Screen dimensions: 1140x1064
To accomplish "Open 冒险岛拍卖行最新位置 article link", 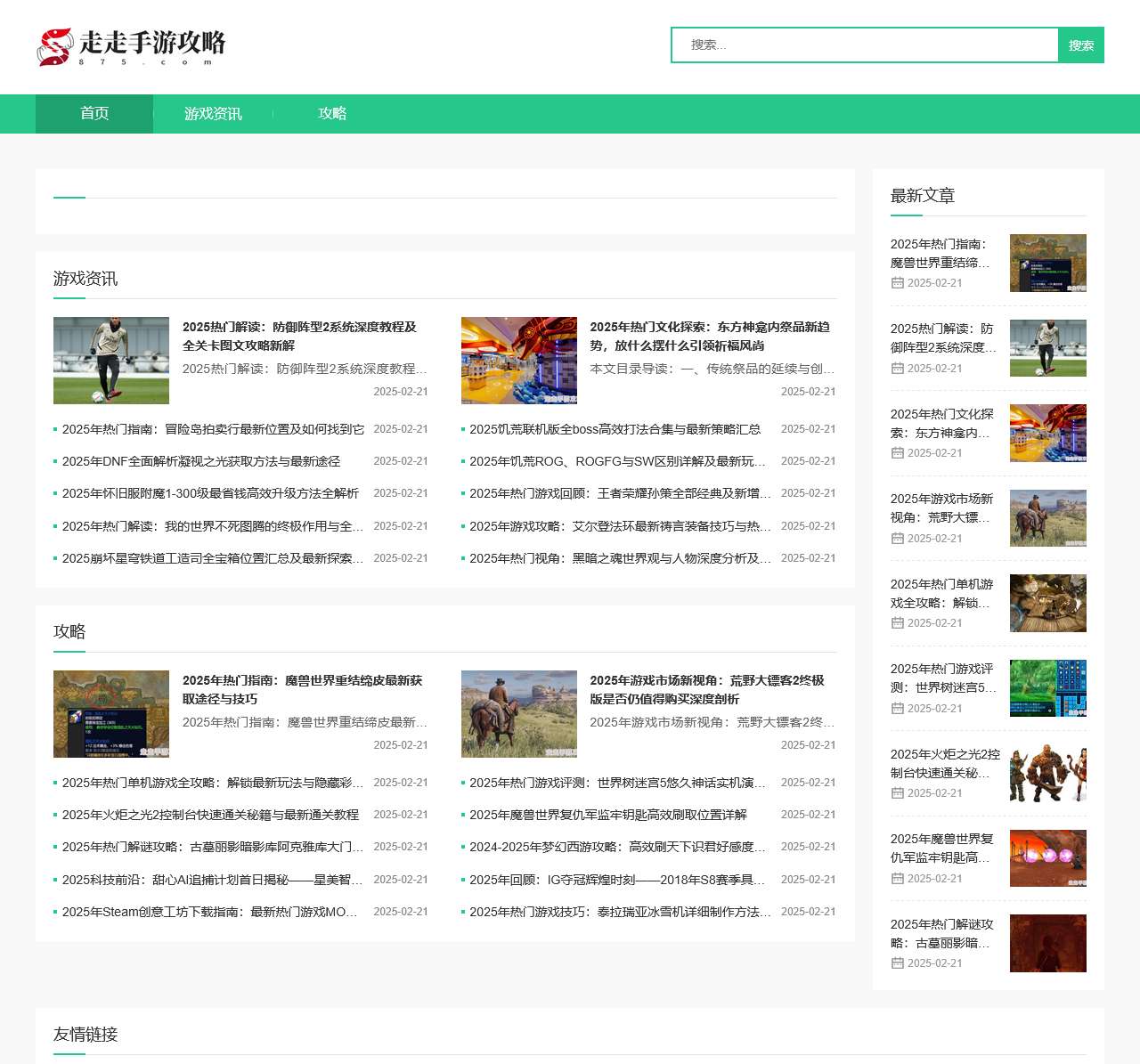I will click(213, 429).
